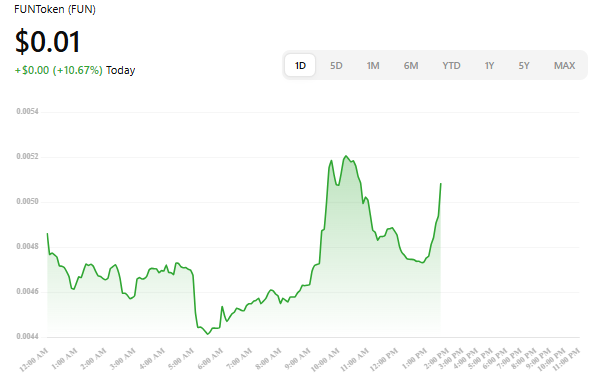This screenshot has width=603, height=374.
Task: Click the chart's highest price peak
Action: [346, 156]
